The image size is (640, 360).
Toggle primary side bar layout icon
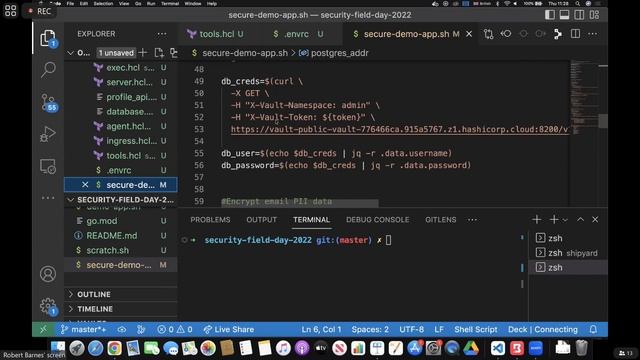[x=550, y=15]
